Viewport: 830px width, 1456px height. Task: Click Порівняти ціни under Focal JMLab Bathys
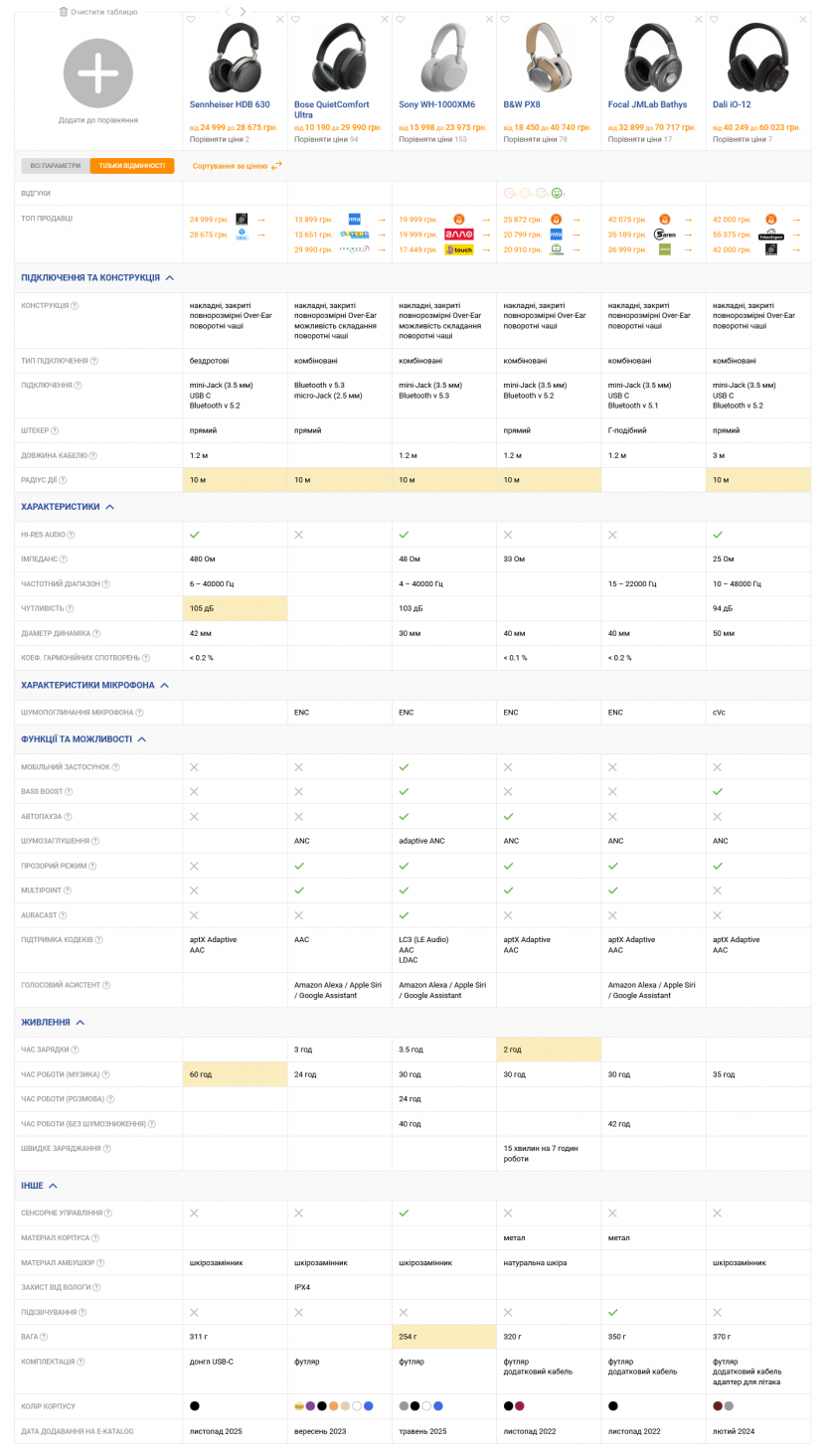(x=633, y=139)
